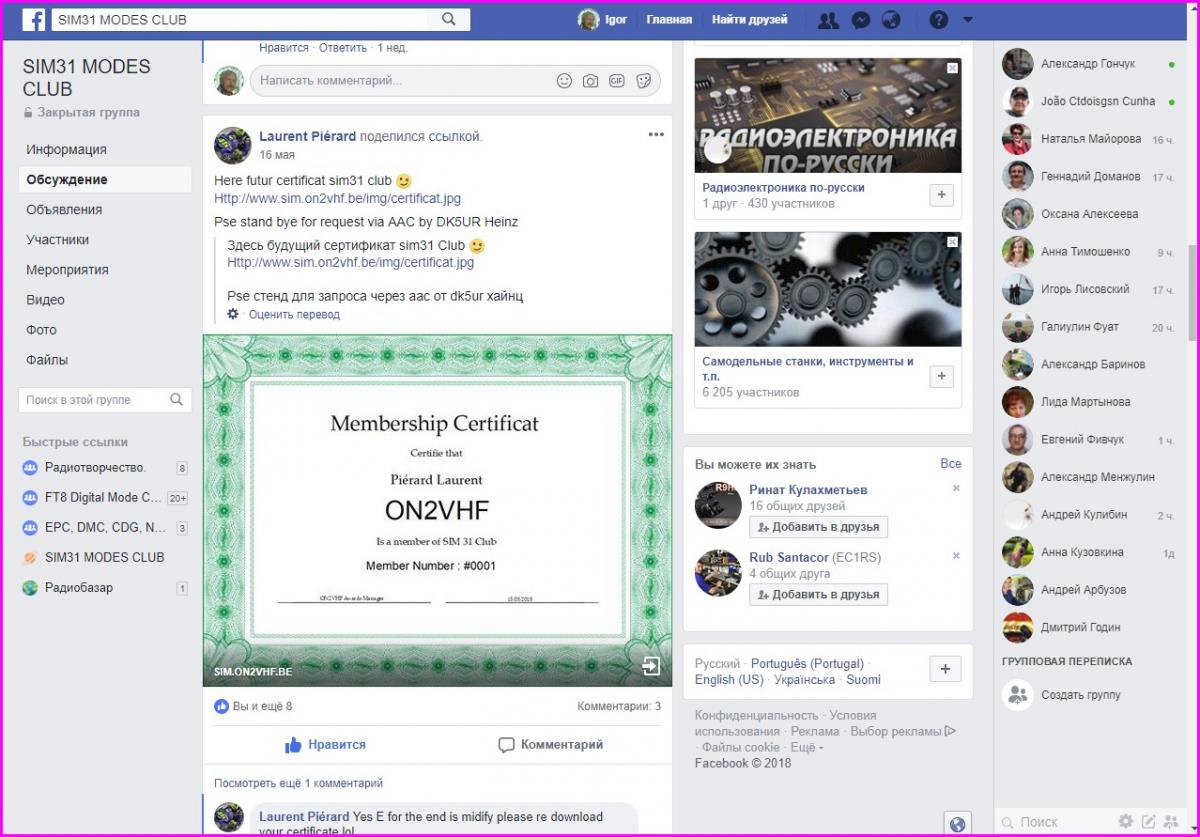
Task: Open the Messenger icon in top bar
Action: pyautogui.click(x=859, y=20)
